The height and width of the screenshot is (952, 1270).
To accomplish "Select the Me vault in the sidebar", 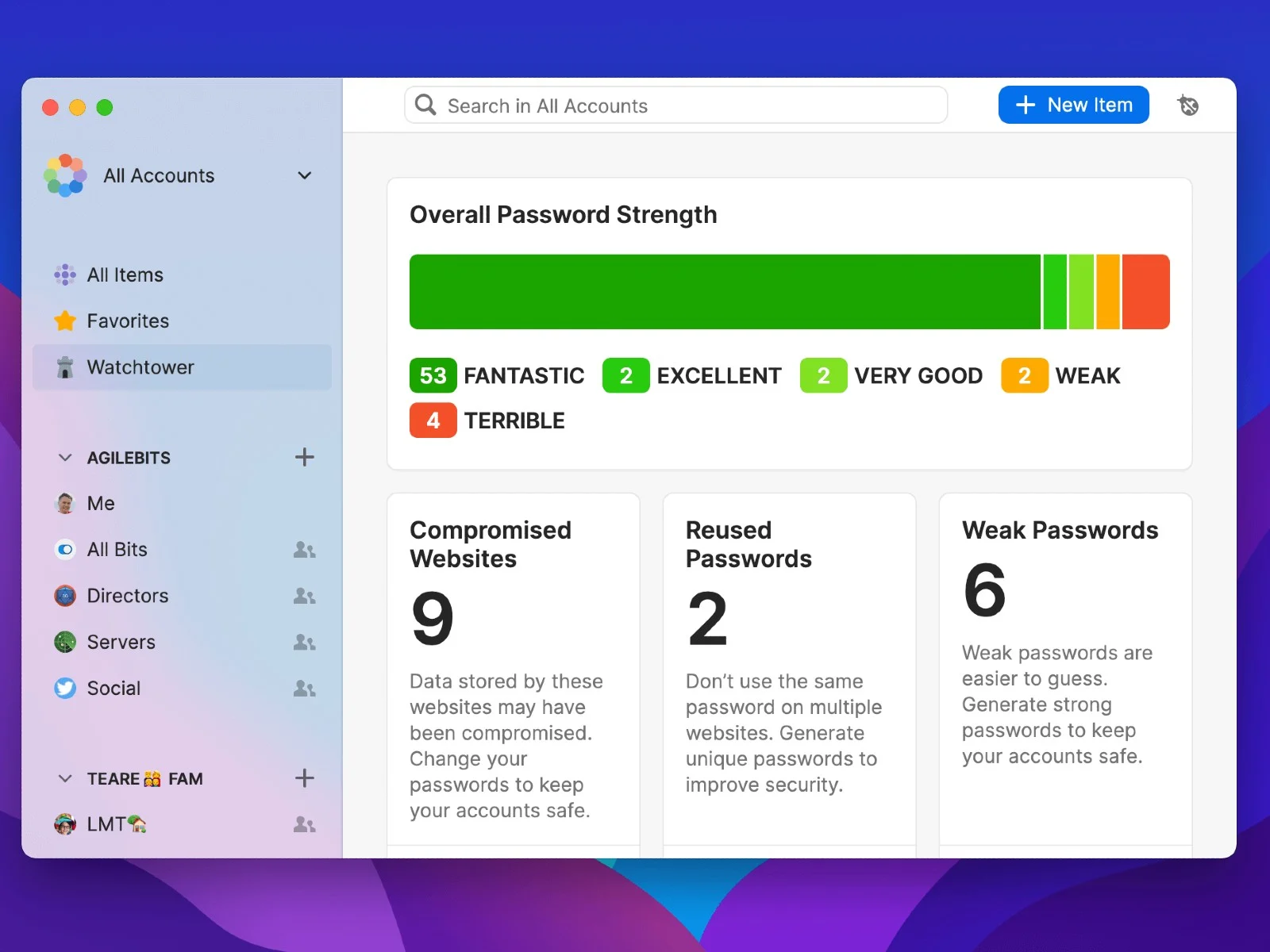I will pyautogui.click(x=101, y=504).
